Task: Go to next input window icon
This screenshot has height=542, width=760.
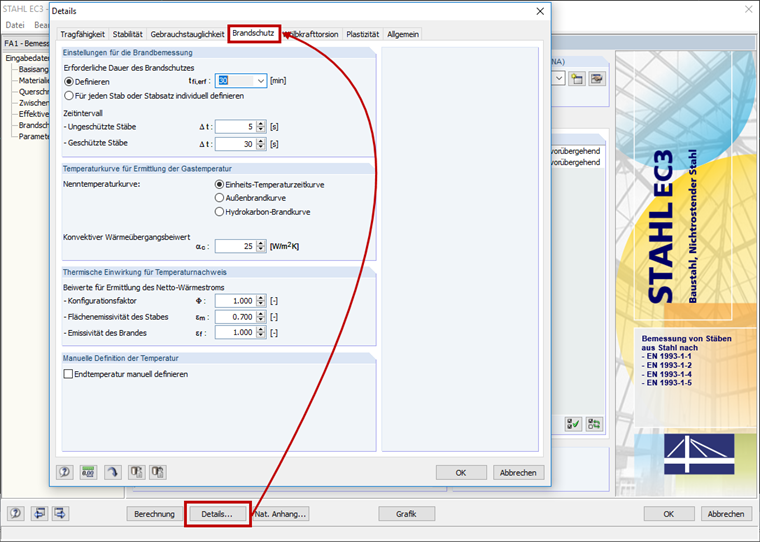Action: (61, 513)
